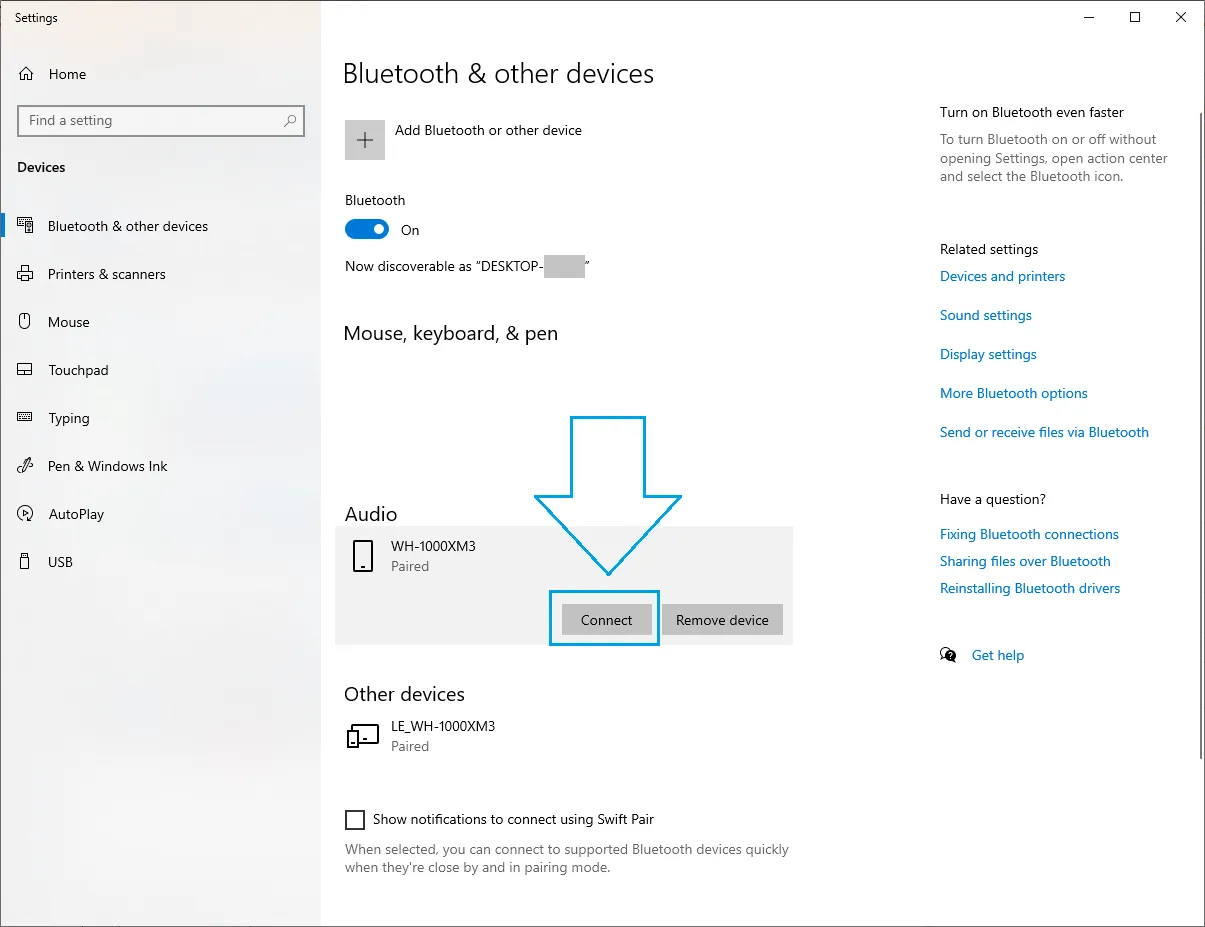
Task: Connect the WH-1000XM3 headphones
Action: (x=606, y=620)
